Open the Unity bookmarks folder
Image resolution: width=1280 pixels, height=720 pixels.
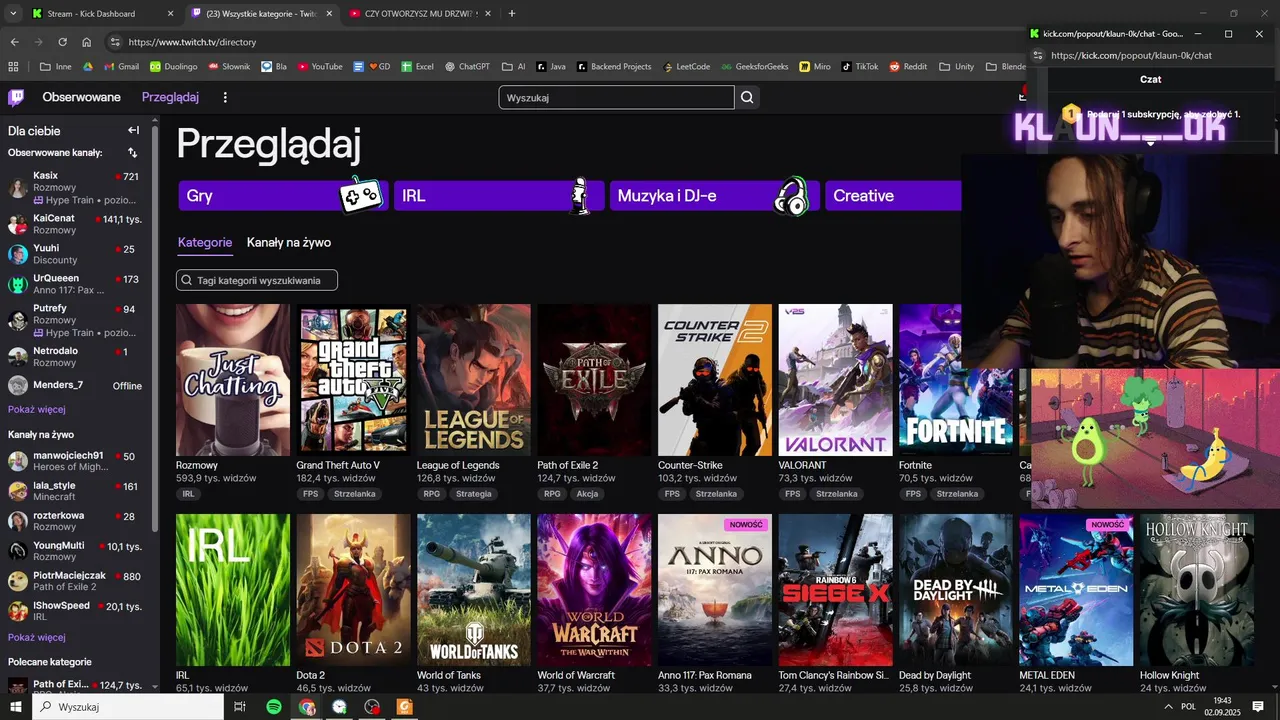click(957, 67)
